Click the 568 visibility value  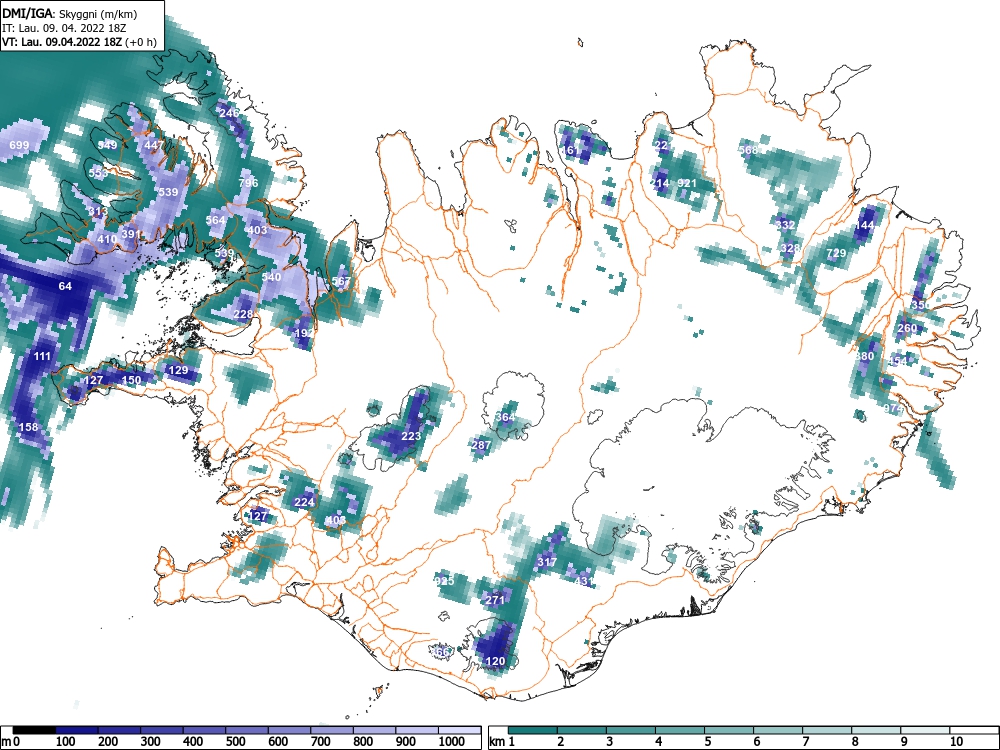click(748, 150)
